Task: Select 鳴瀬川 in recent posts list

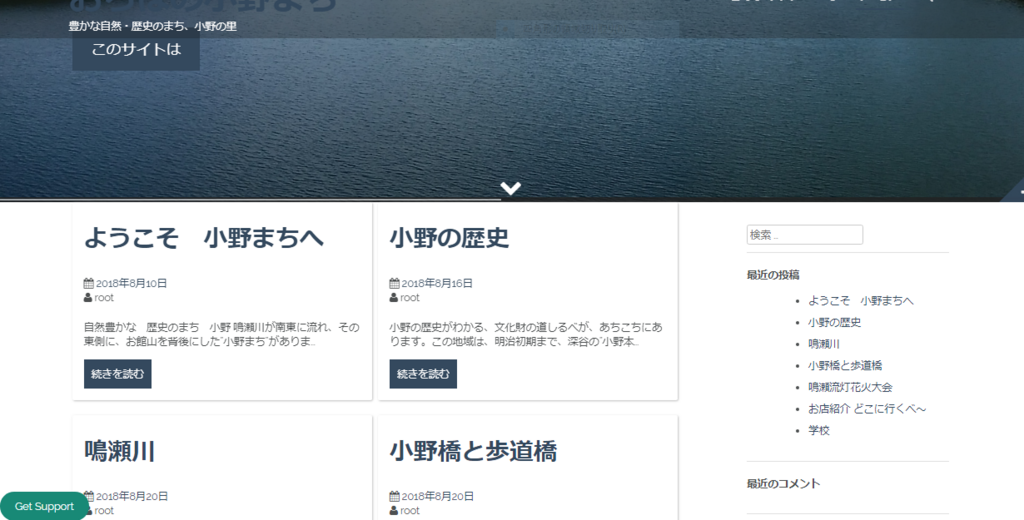Action: (824, 344)
